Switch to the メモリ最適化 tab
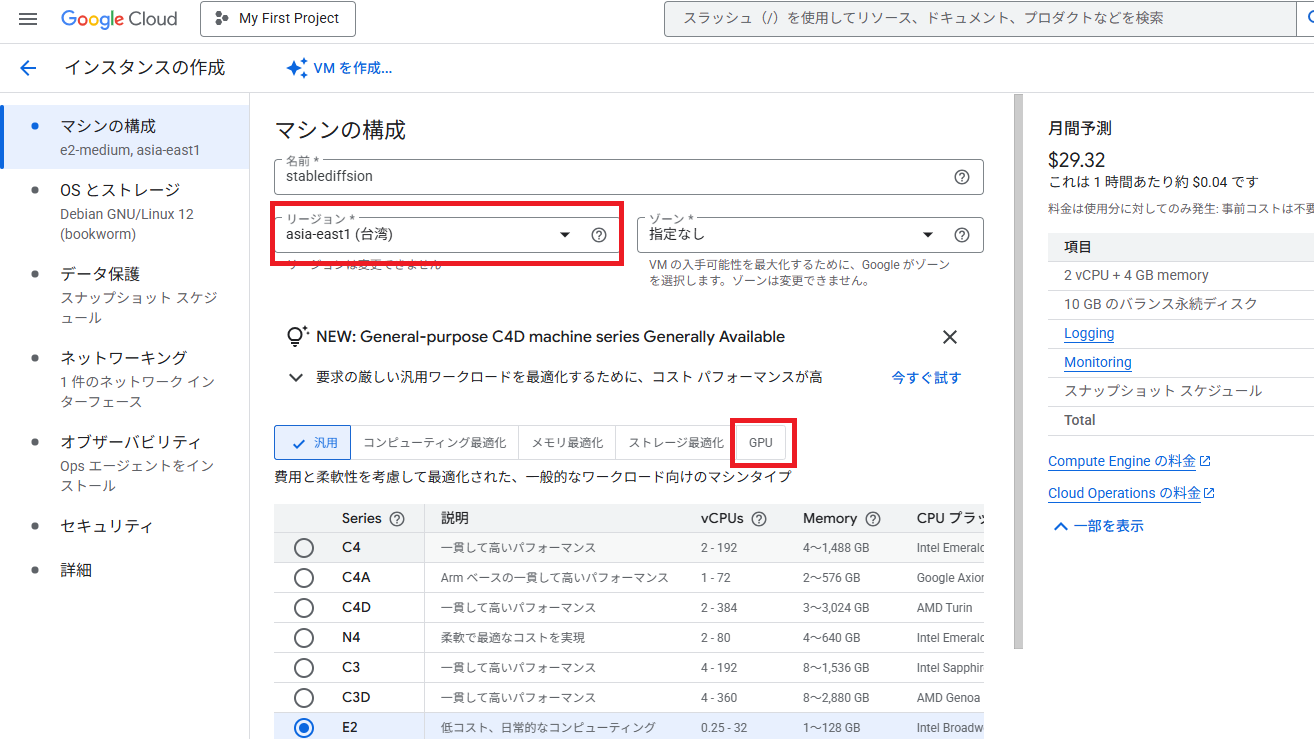This screenshot has width=1314, height=739. click(x=567, y=443)
